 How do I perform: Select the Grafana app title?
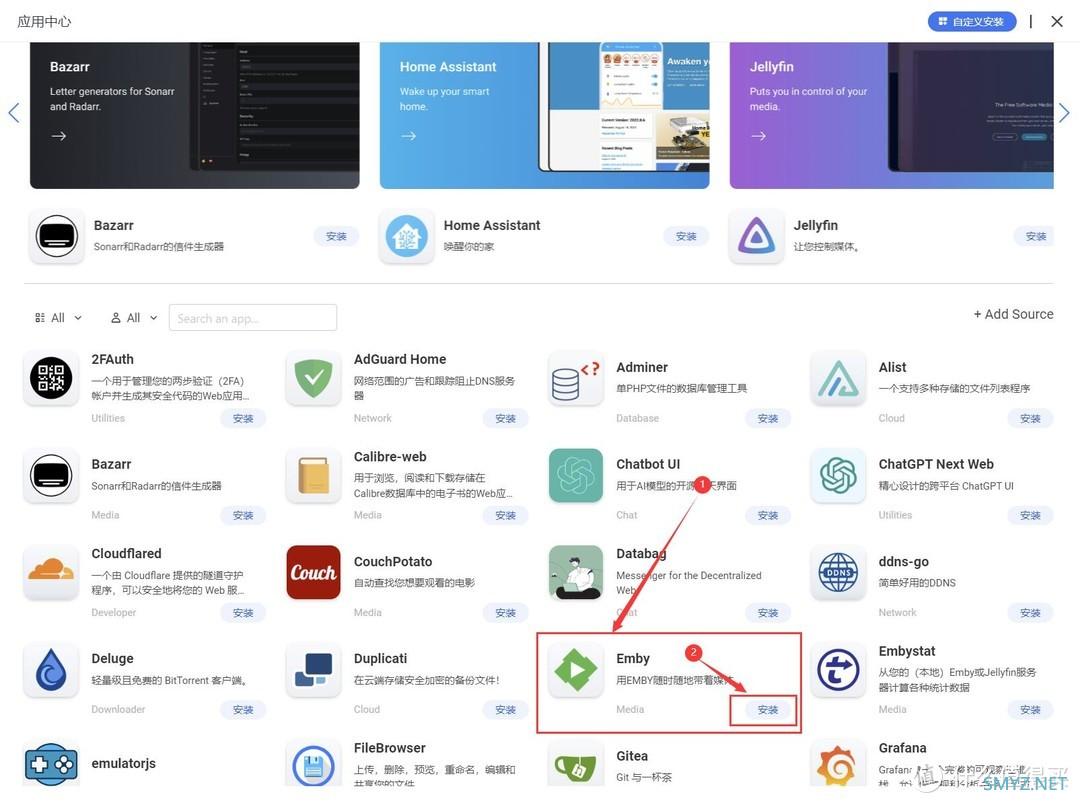902,748
